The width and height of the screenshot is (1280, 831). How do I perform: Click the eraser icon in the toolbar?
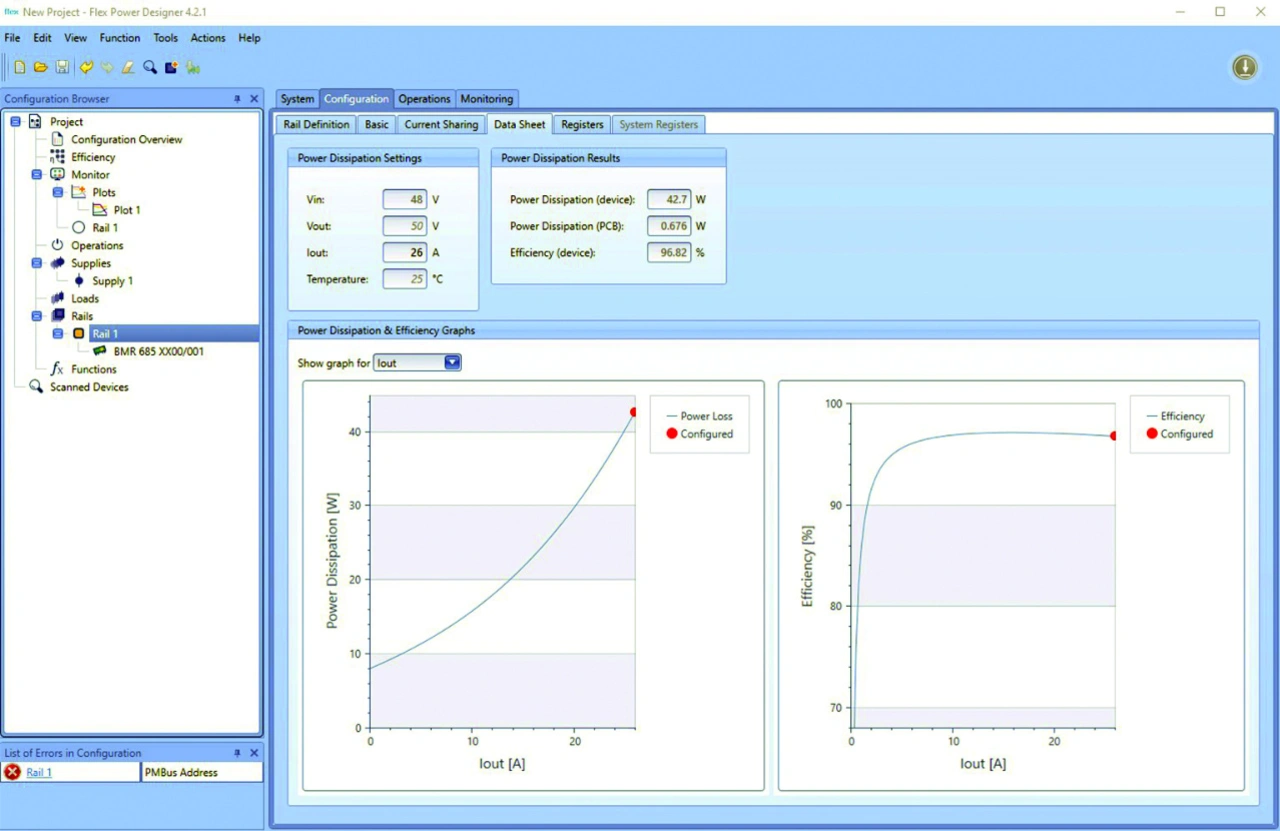(x=128, y=67)
